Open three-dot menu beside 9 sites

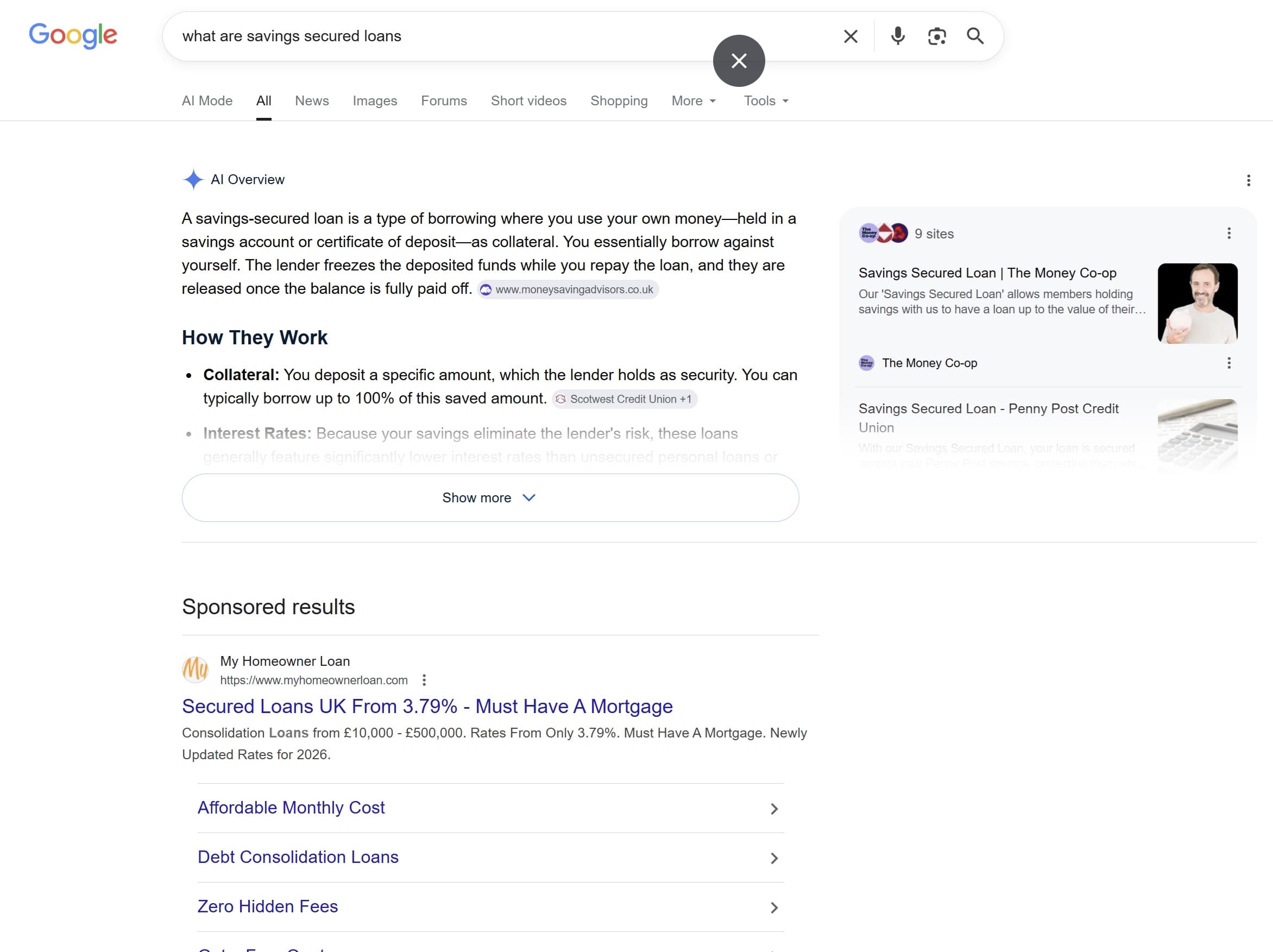point(1228,234)
